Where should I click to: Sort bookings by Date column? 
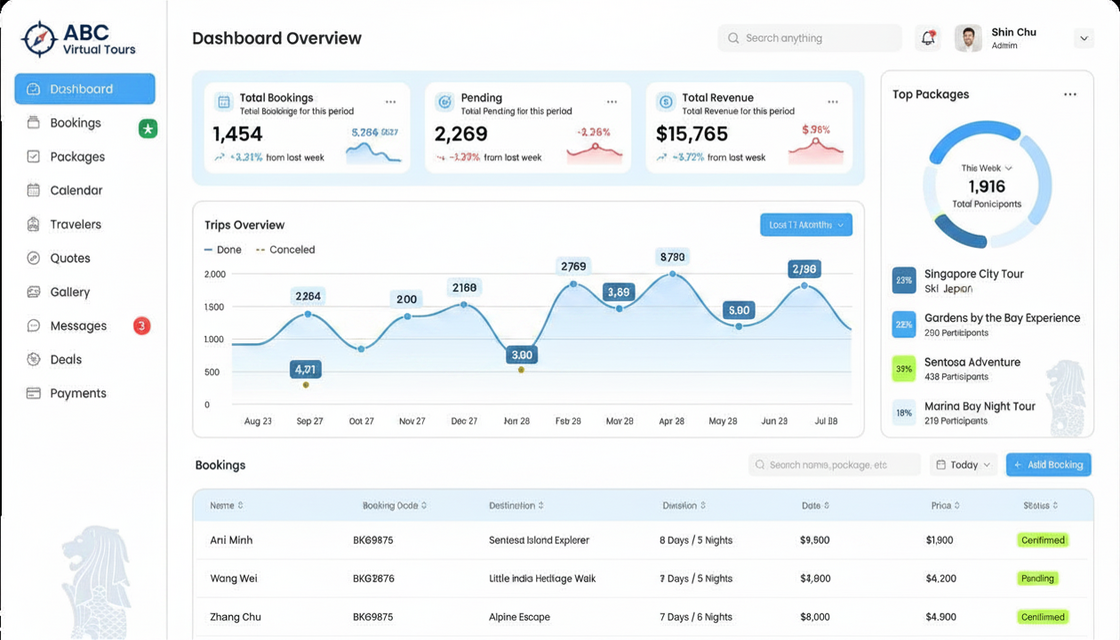(x=815, y=505)
